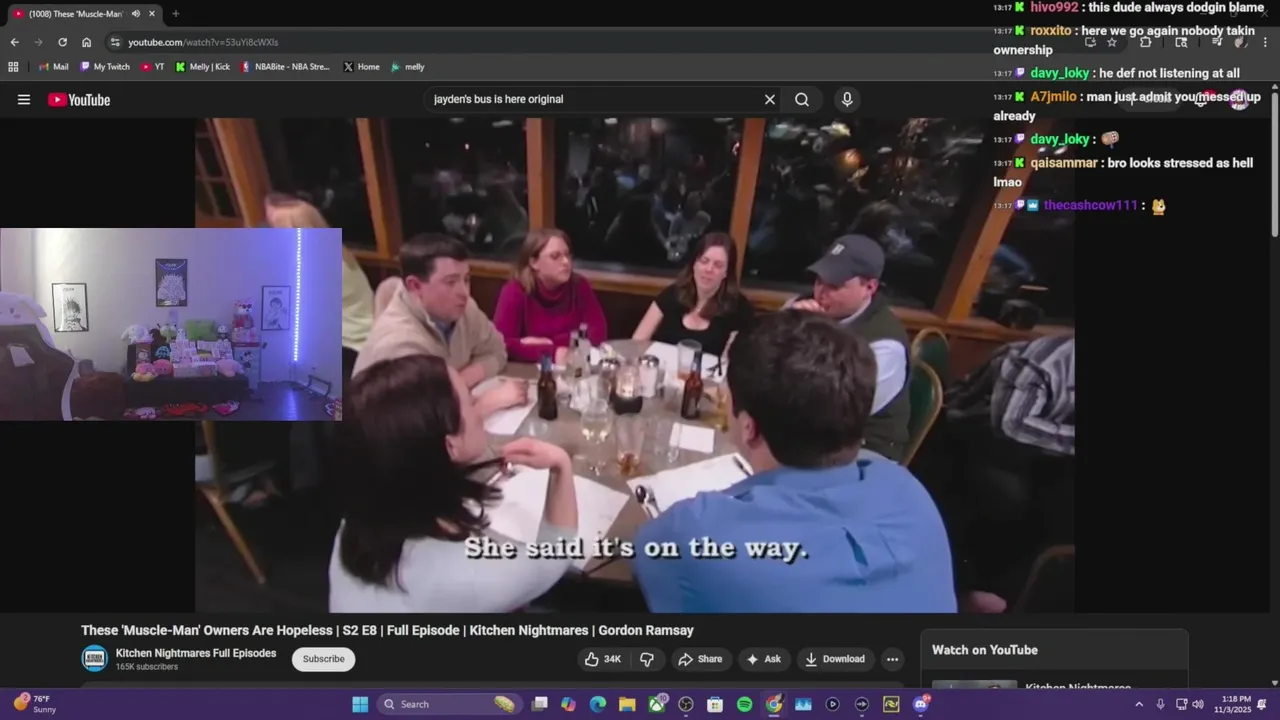1280x720 pixels.
Task: Click chat username roxxito
Action: pos(1050,31)
